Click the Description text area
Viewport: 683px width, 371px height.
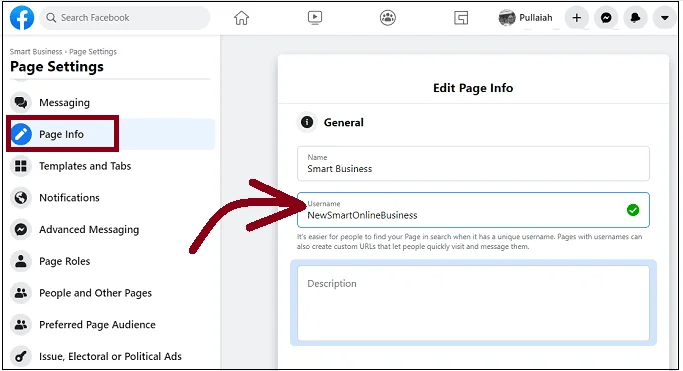pyautogui.click(x=473, y=303)
